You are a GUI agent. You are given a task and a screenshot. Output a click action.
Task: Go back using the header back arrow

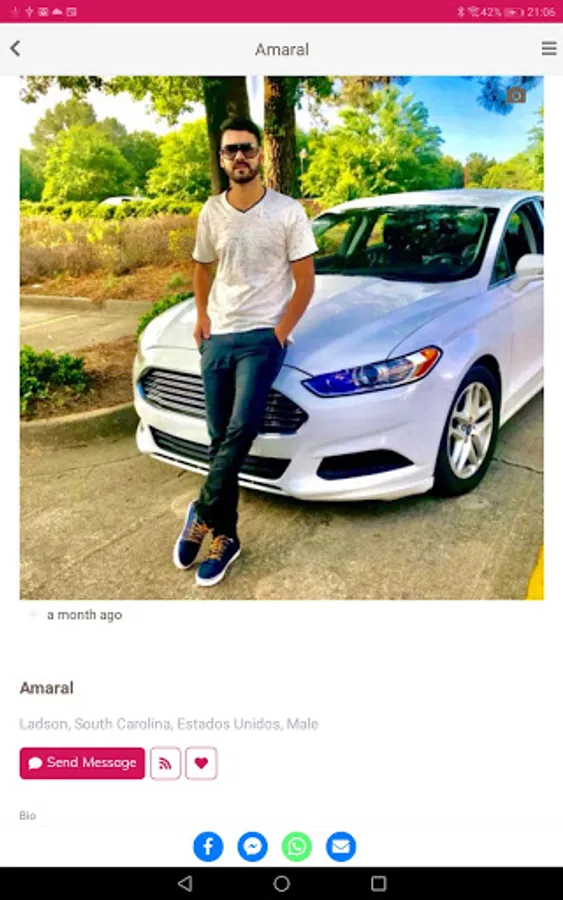(x=15, y=49)
